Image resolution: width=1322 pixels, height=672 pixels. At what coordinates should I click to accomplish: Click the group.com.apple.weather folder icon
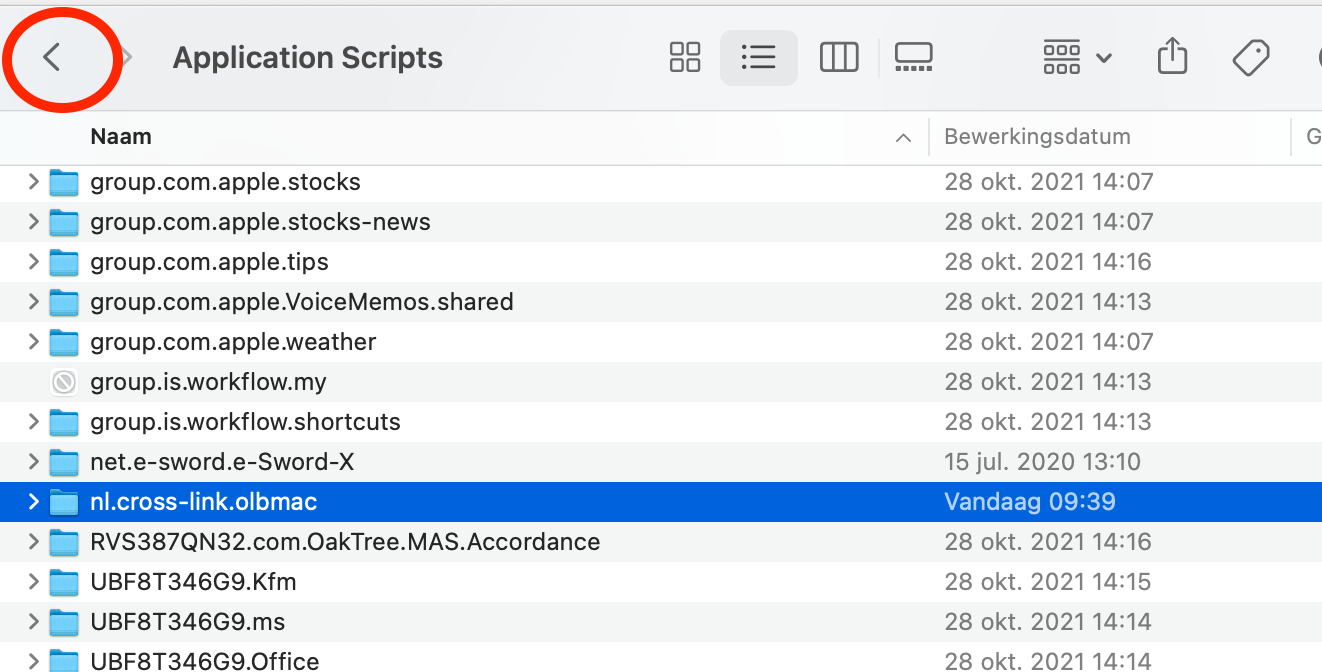64,342
